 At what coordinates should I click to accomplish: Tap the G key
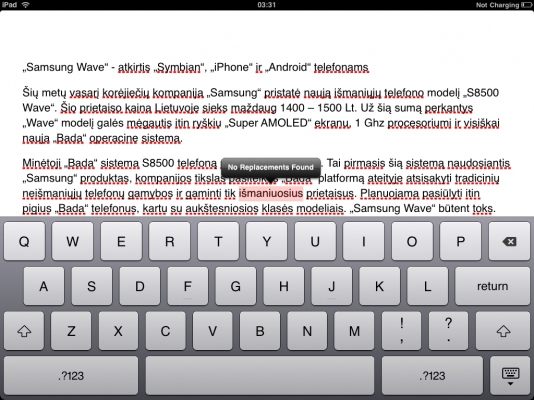(x=236, y=286)
